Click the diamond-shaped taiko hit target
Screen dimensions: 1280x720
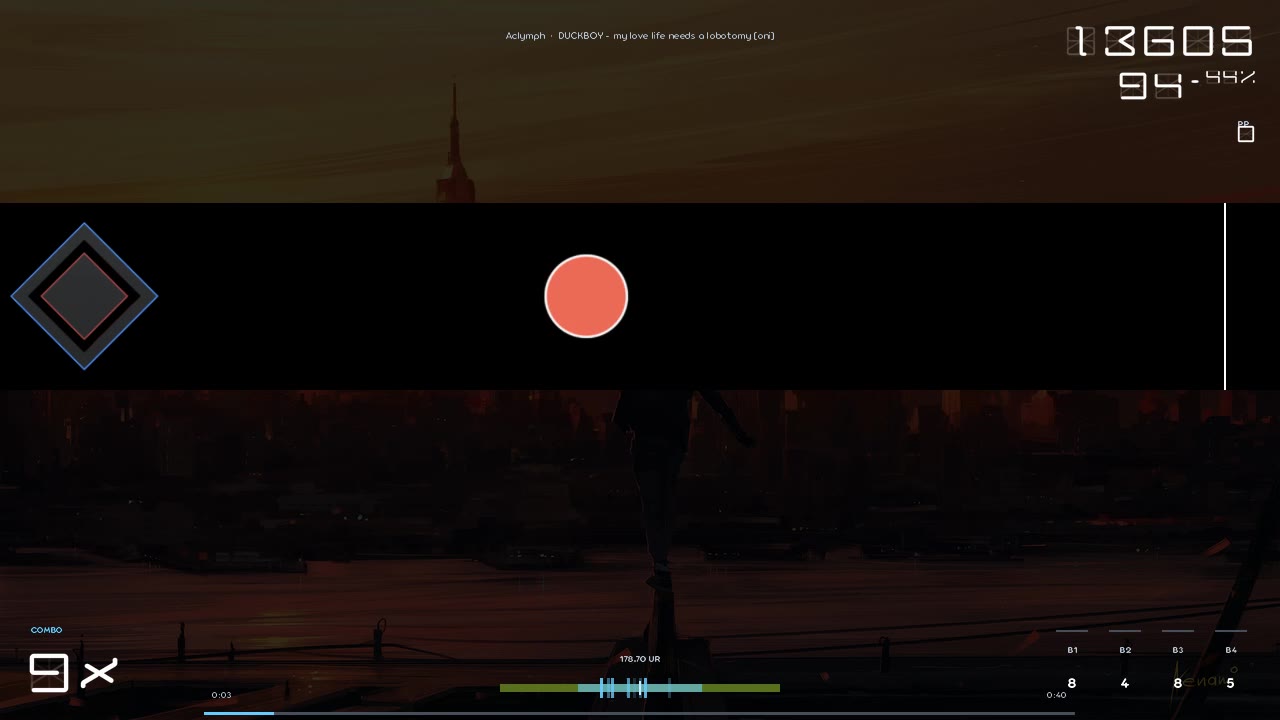[x=84, y=296]
